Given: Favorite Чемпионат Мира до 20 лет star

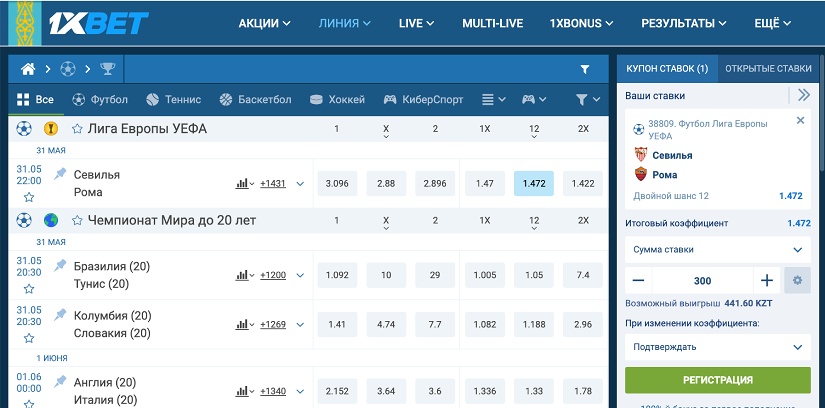Looking at the screenshot, I should [77, 220].
